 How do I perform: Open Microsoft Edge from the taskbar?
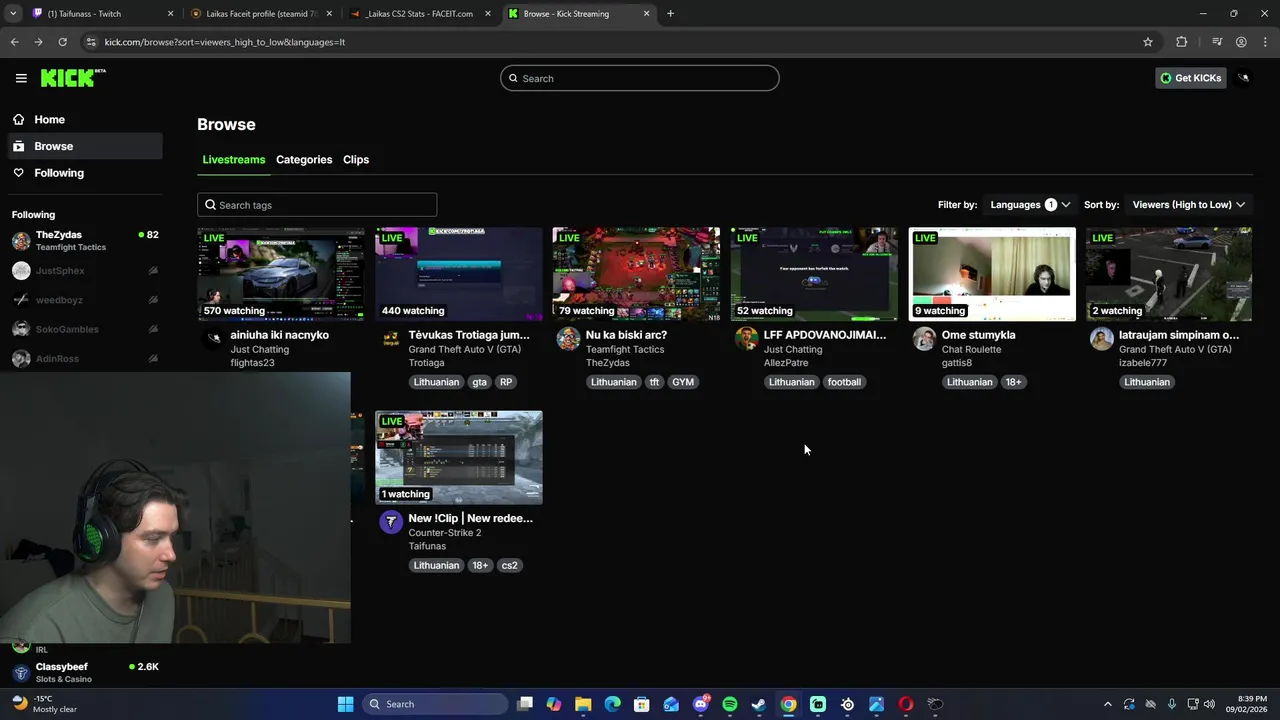(x=612, y=704)
